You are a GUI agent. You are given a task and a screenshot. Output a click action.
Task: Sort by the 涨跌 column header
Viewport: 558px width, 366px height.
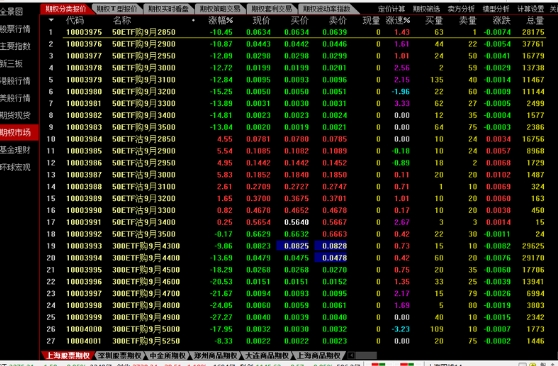click(x=502, y=21)
